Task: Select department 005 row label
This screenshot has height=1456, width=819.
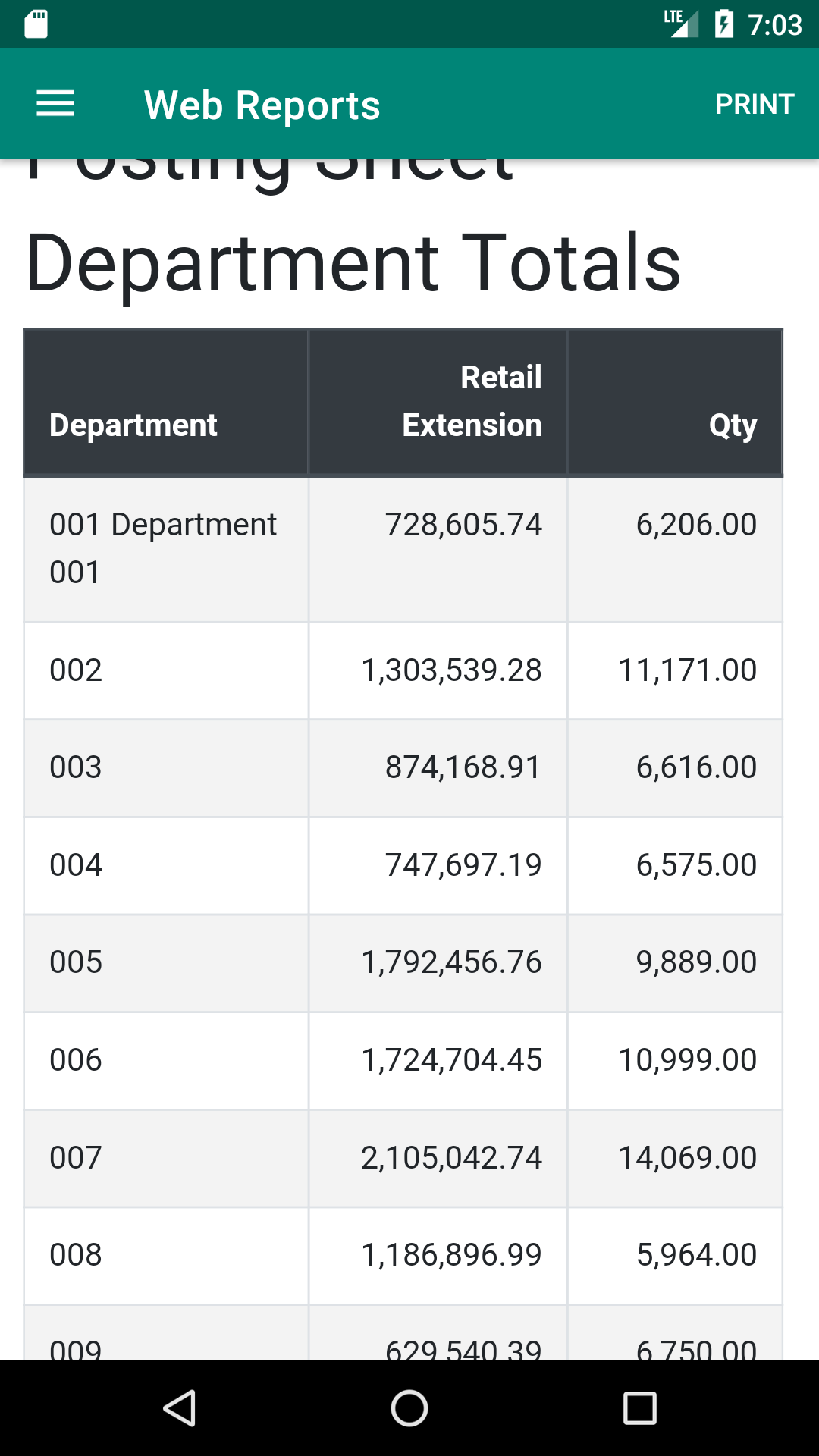Action: point(76,962)
